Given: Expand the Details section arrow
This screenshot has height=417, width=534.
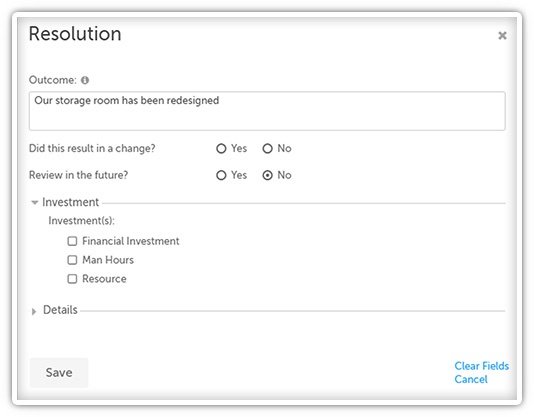Looking at the screenshot, I should (34, 311).
